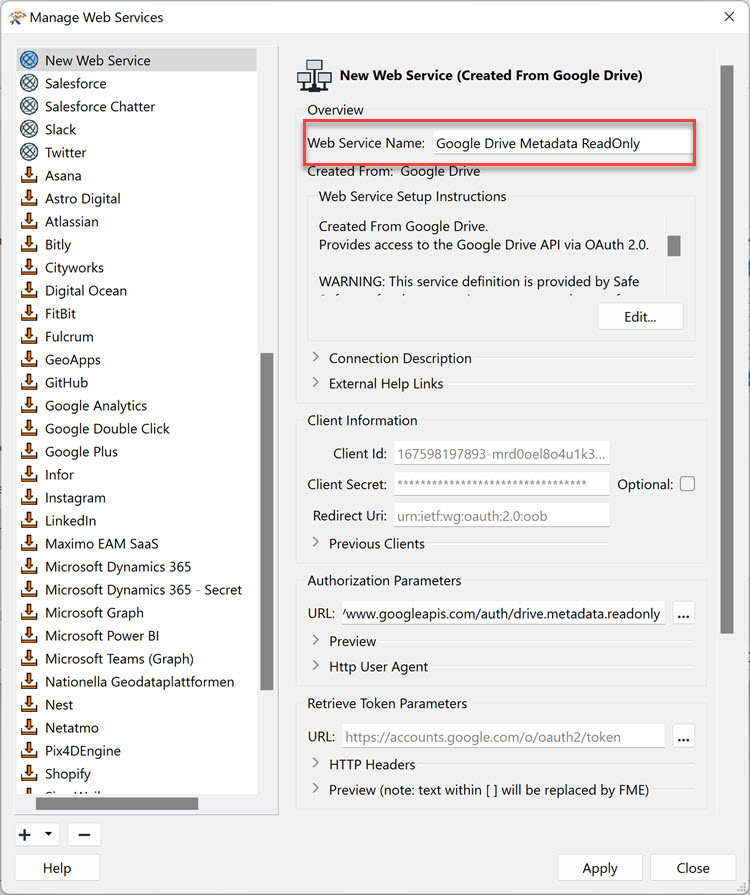The height and width of the screenshot is (895, 750).
Task: Expand the Previous Clients section
Action: pyautogui.click(x=316, y=542)
